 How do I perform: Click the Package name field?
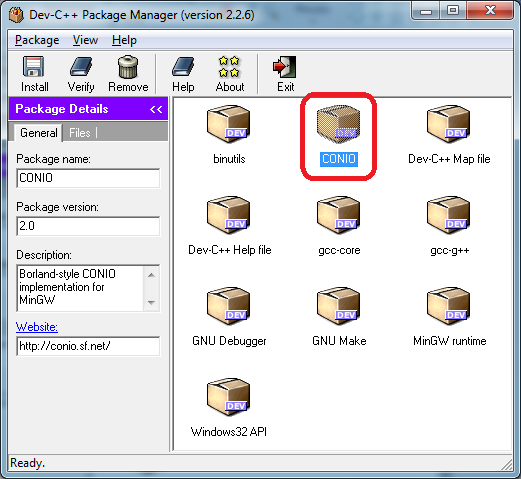pyautogui.click(x=88, y=178)
